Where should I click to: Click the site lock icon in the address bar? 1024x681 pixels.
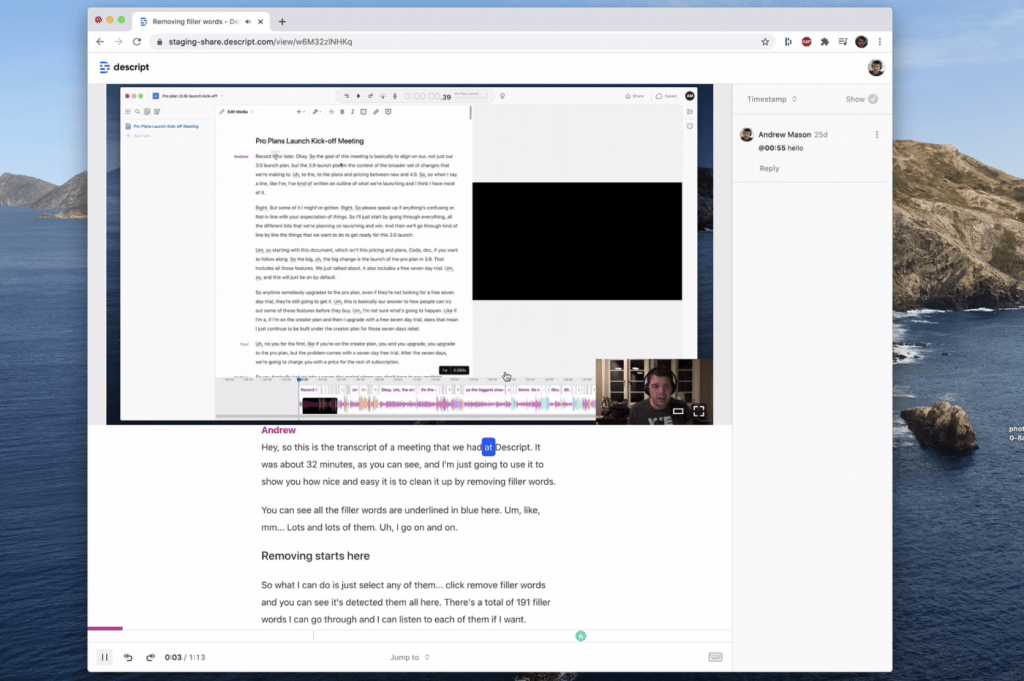(x=159, y=42)
